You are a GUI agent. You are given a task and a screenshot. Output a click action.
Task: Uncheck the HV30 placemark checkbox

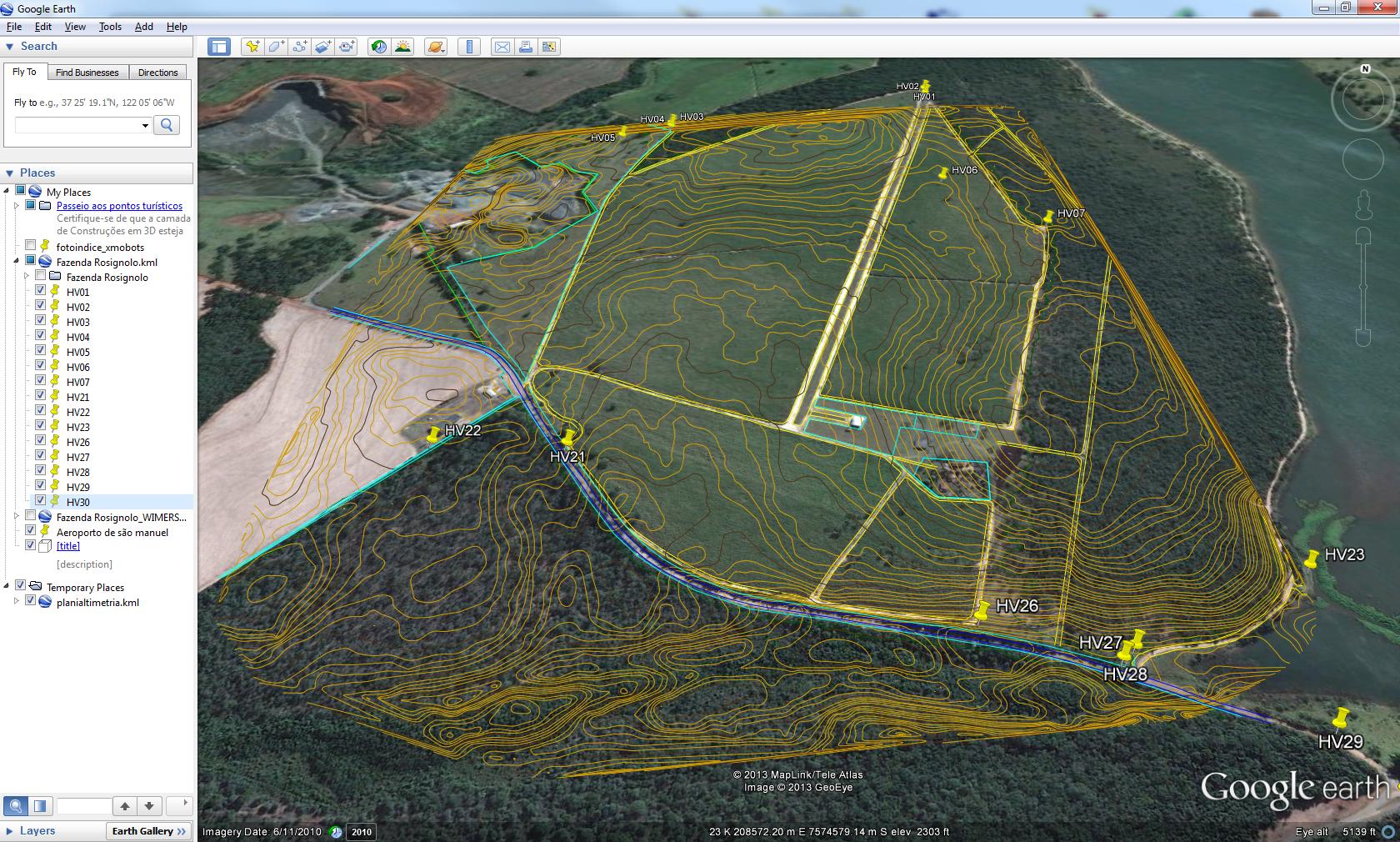pos(40,501)
